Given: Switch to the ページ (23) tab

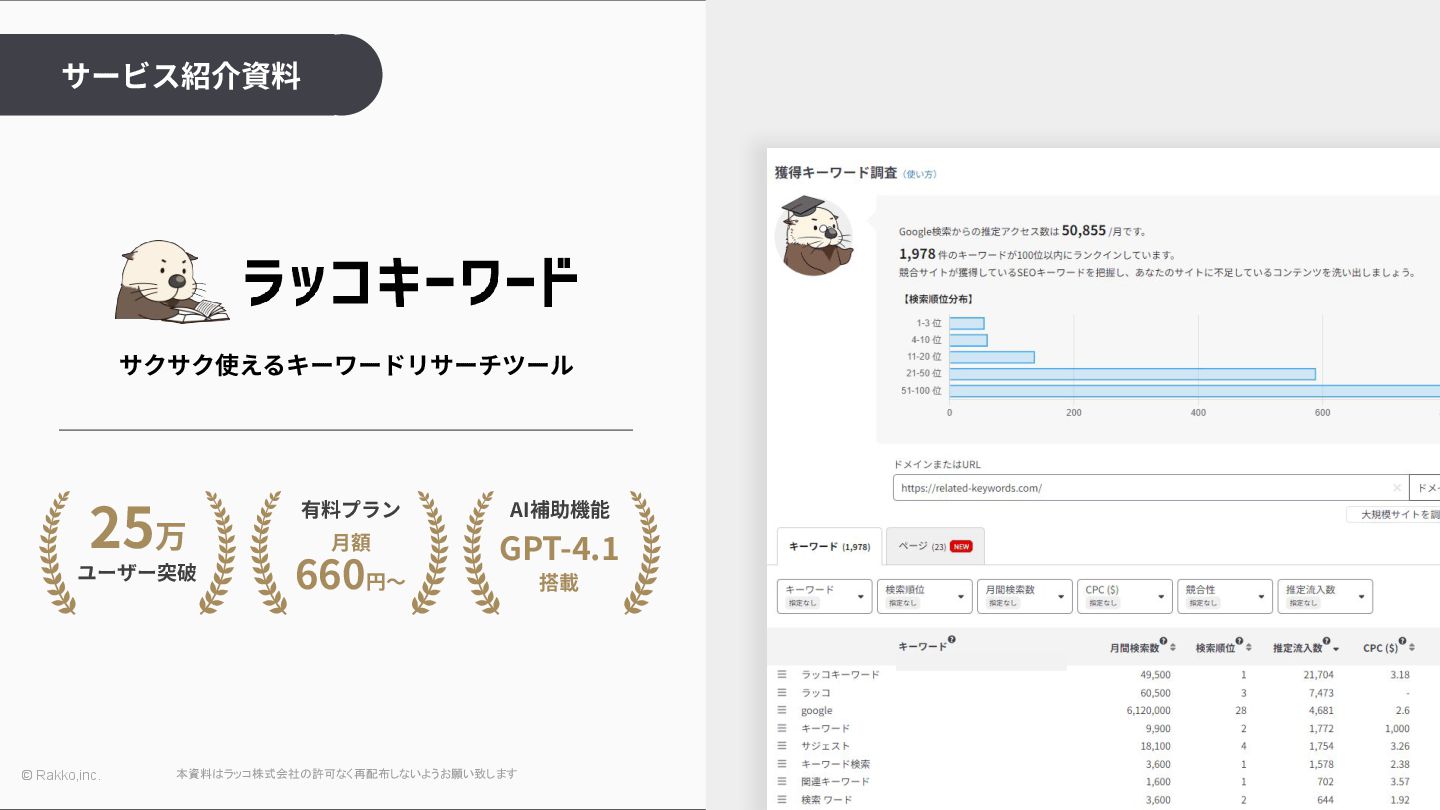Looking at the screenshot, I should click(x=935, y=546).
